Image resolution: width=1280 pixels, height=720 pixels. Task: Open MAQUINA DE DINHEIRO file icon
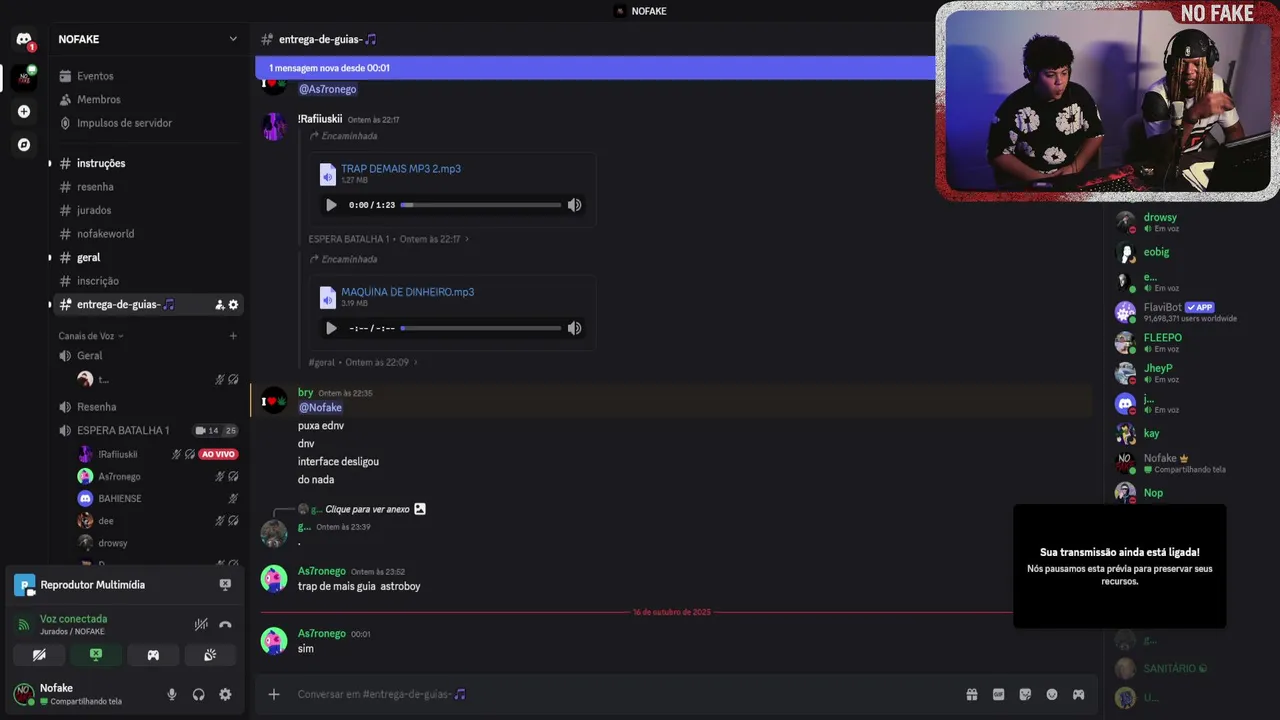click(327, 297)
